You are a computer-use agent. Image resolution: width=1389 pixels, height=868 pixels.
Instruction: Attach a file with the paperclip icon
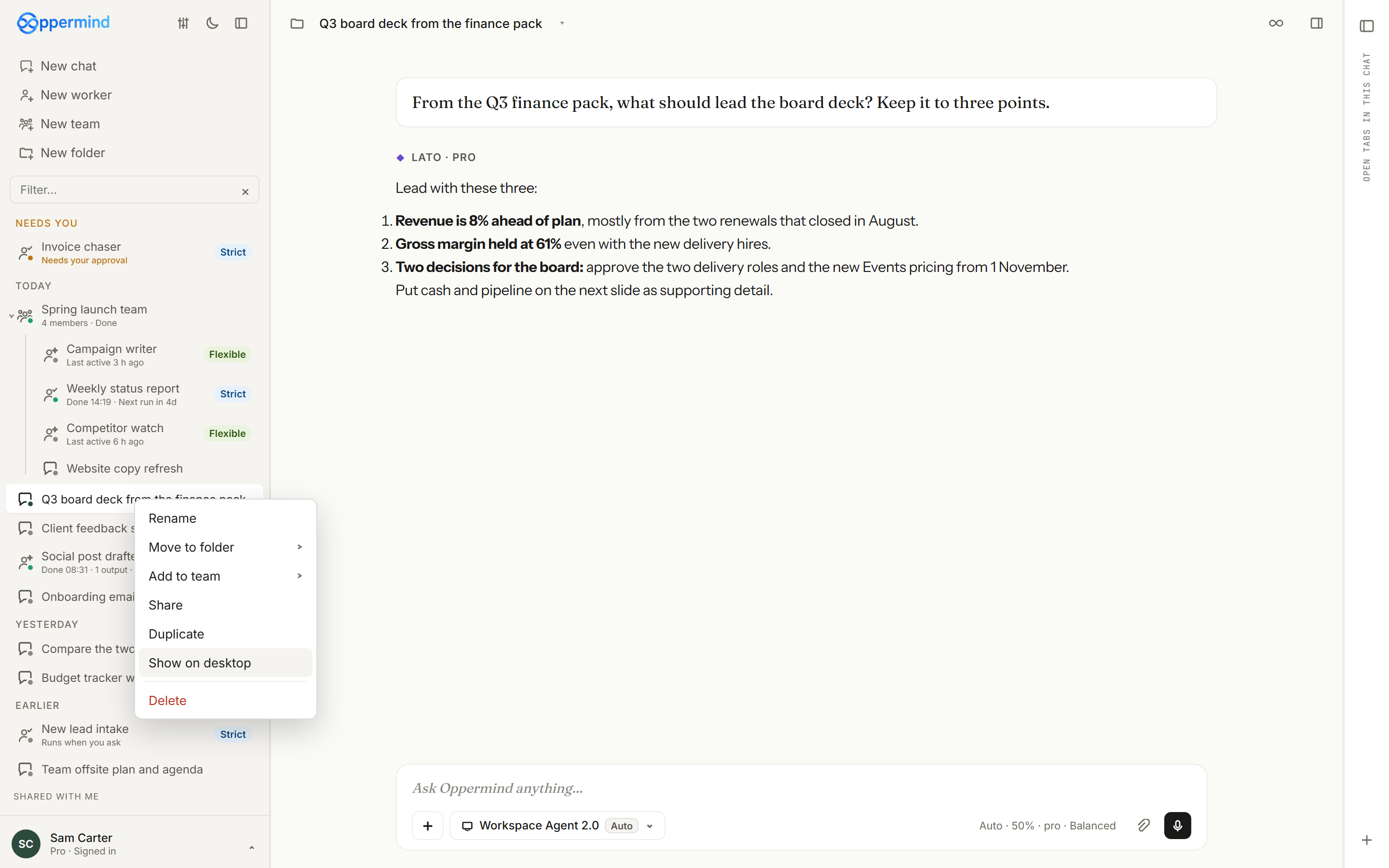pyautogui.click(x=1144, y=826)
